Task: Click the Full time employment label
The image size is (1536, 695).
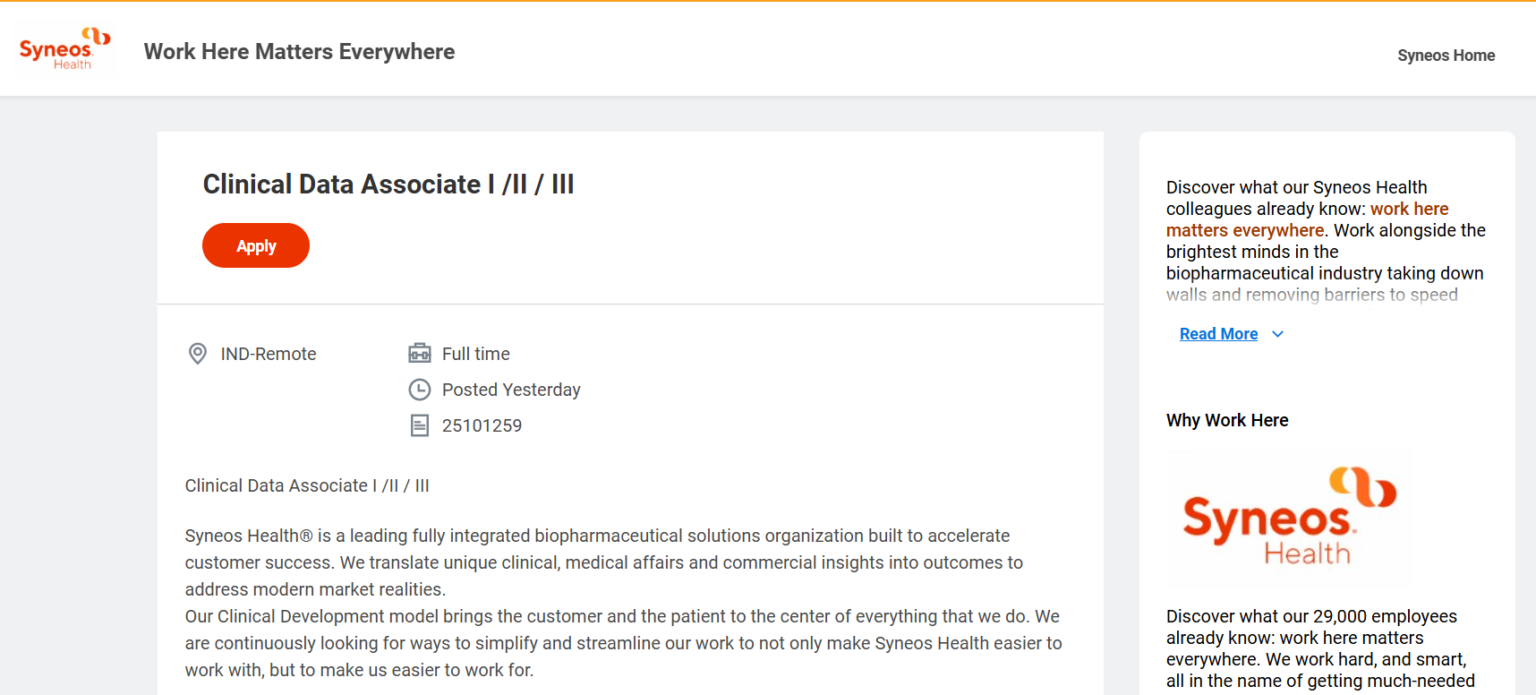Action: [x=476, y=353]
